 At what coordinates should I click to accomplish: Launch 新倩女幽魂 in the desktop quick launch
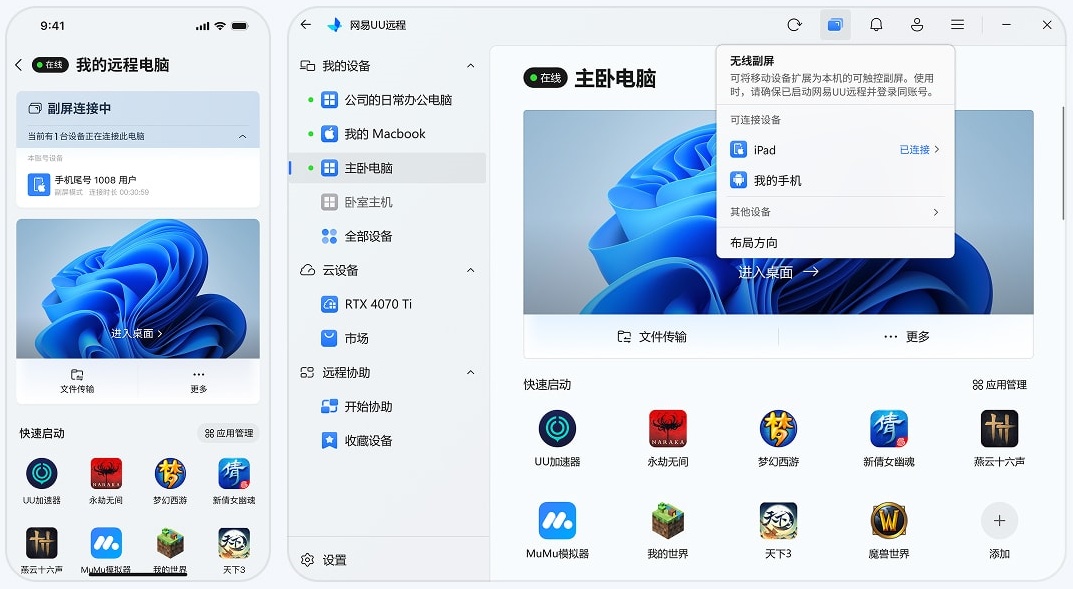click(888, 429)
